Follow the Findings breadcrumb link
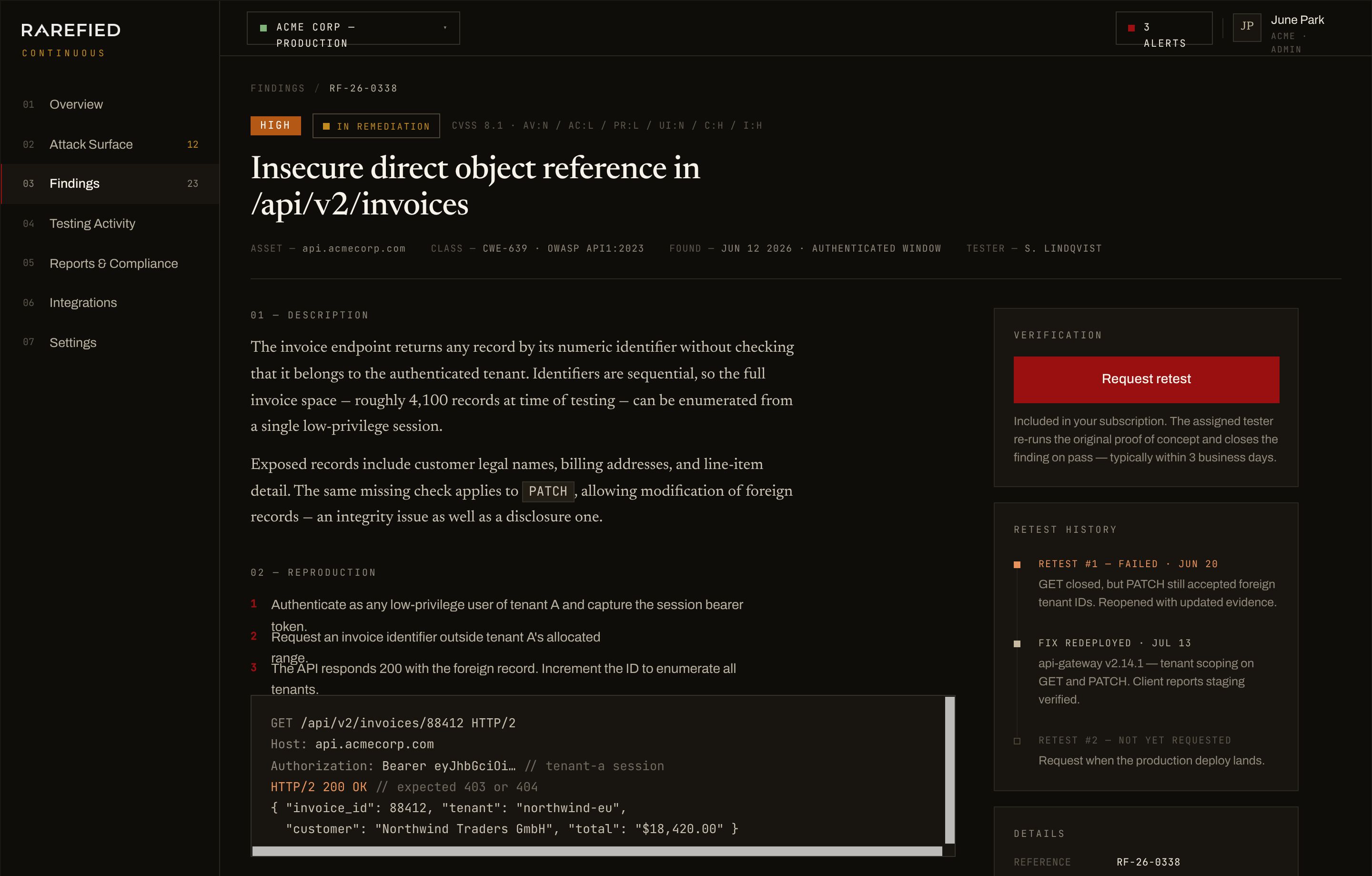The height and width of the screenshot is (876, 1372). [277, 88]
